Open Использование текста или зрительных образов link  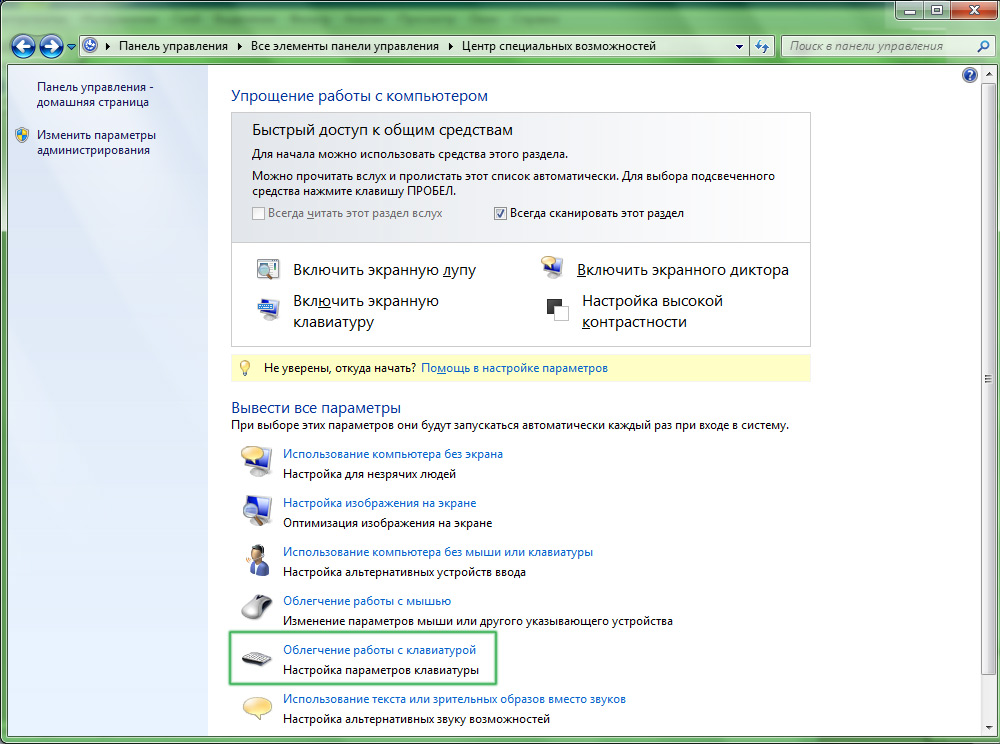tap(454, 699)
